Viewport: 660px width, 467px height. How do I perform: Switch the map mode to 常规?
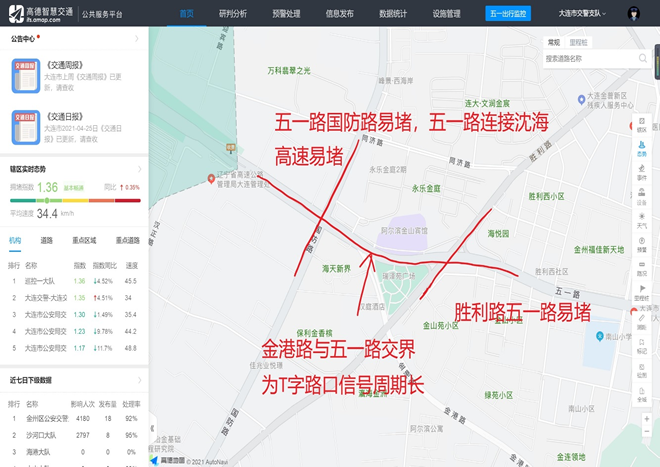pyautogui.click(x=554, y=42)
